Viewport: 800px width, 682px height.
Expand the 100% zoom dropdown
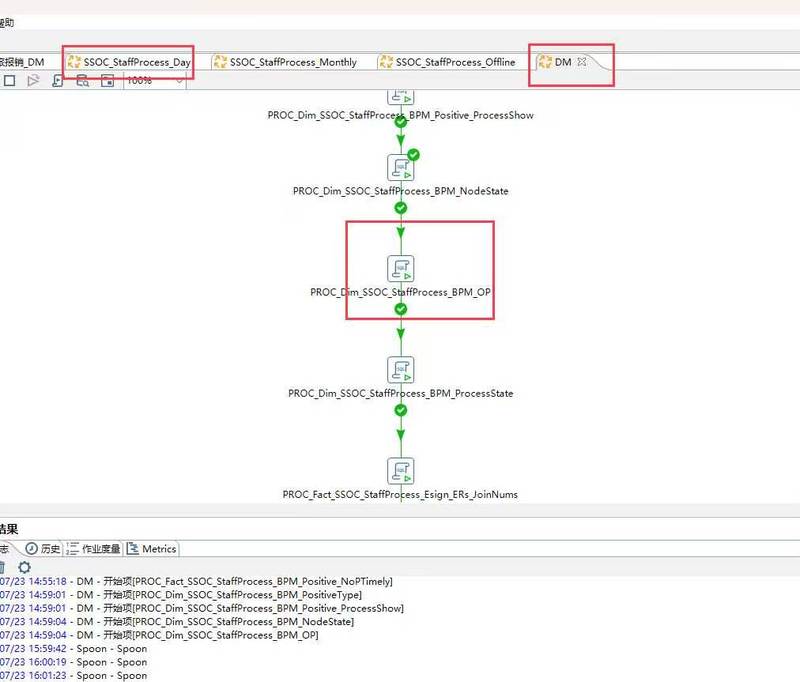180,81
